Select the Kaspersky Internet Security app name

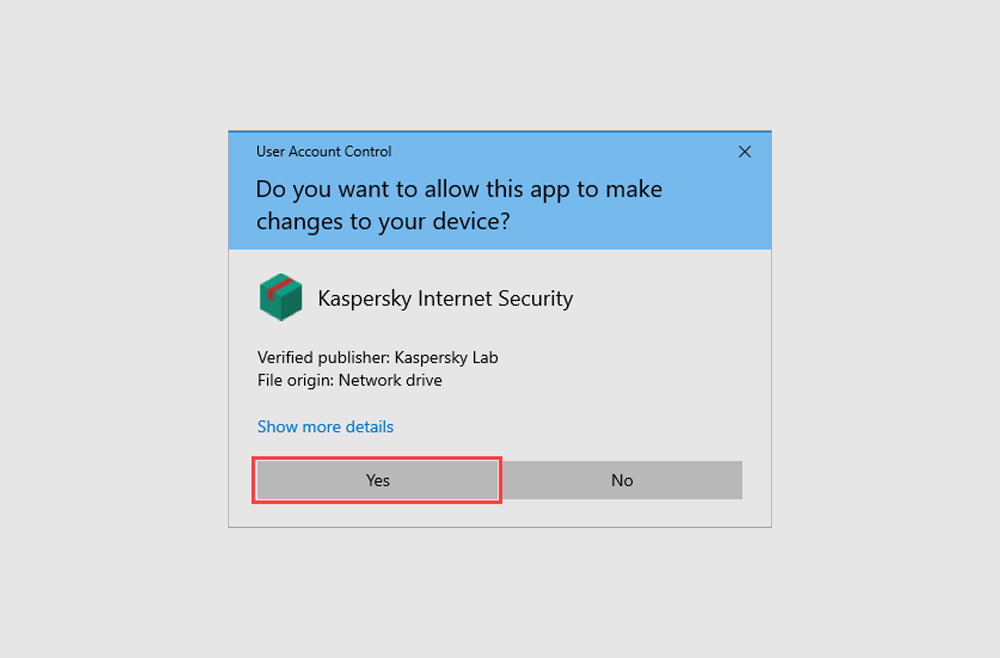pyautogui.click(x=445, y=298)
